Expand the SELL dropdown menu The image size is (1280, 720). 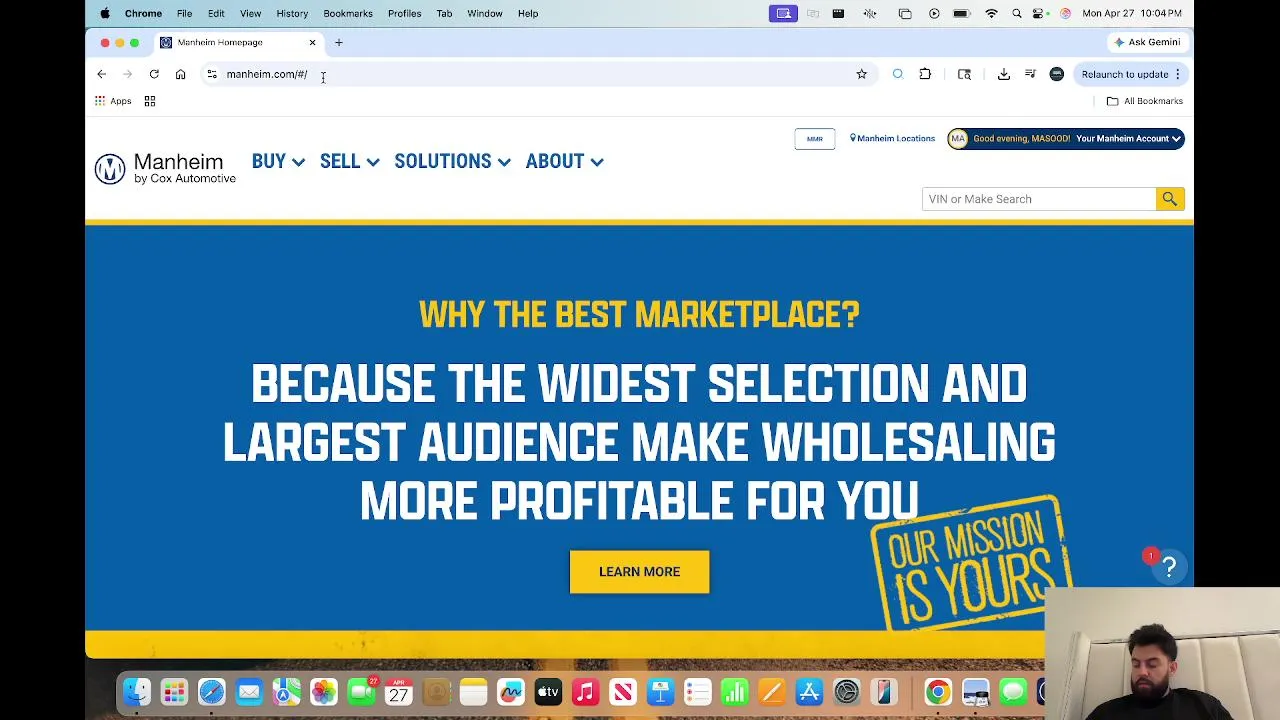[349, 162]
